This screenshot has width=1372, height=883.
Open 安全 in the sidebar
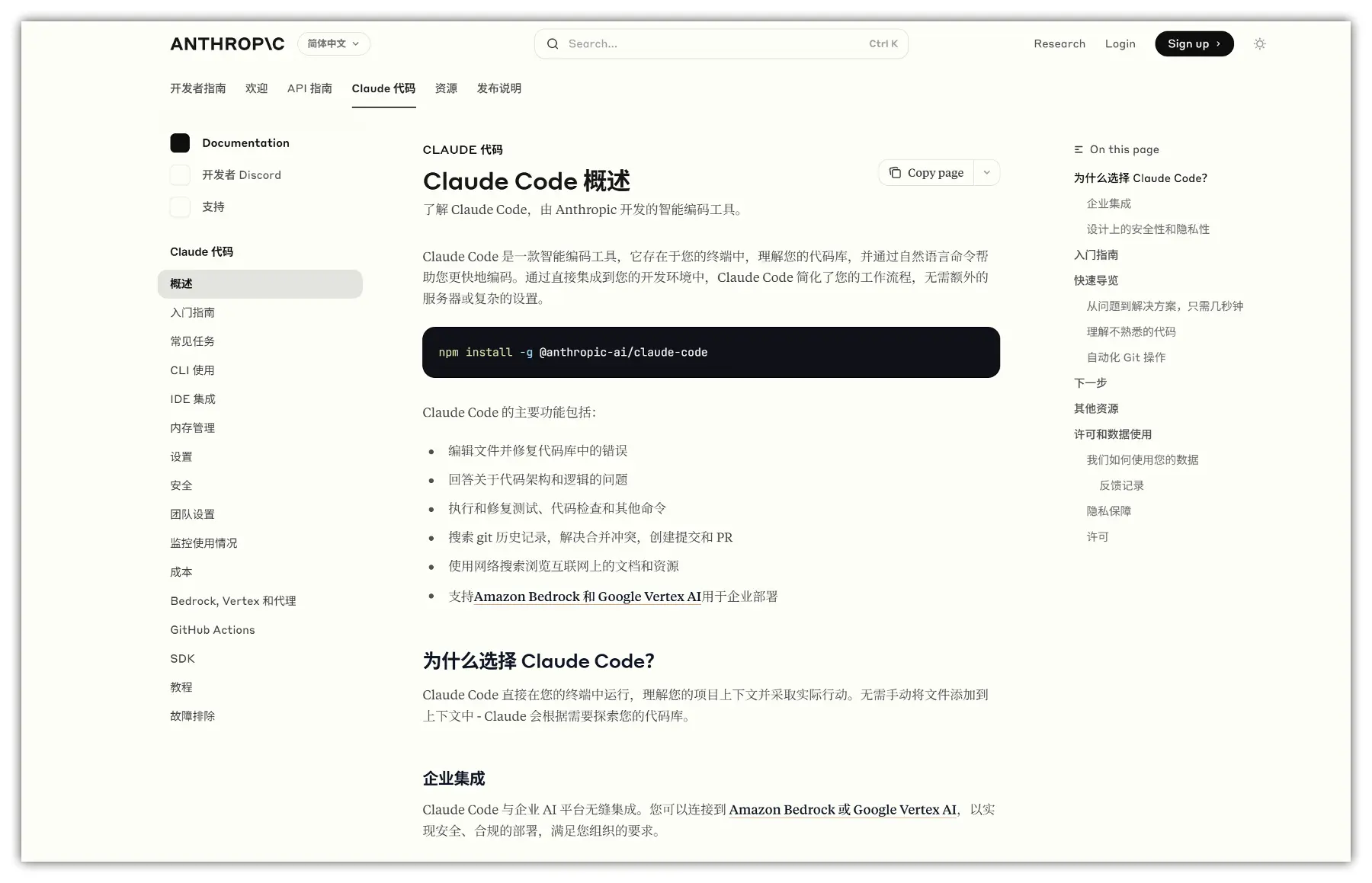pyautogui.click(x=181, y=485)
